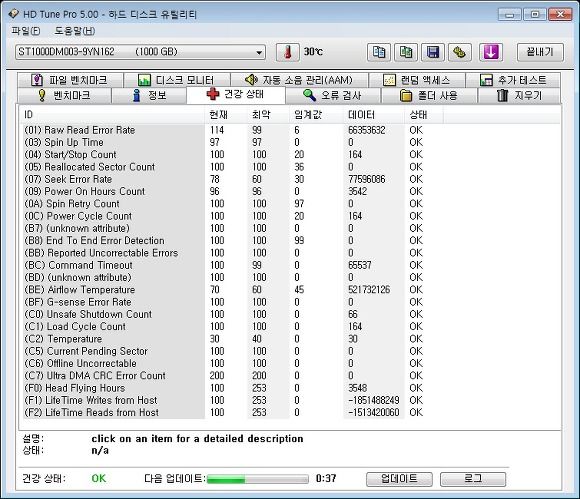Switch to the 자동 소음 관리(AAM) tab
This screenshot has width=580, height=499.
(x=299, y=80)
